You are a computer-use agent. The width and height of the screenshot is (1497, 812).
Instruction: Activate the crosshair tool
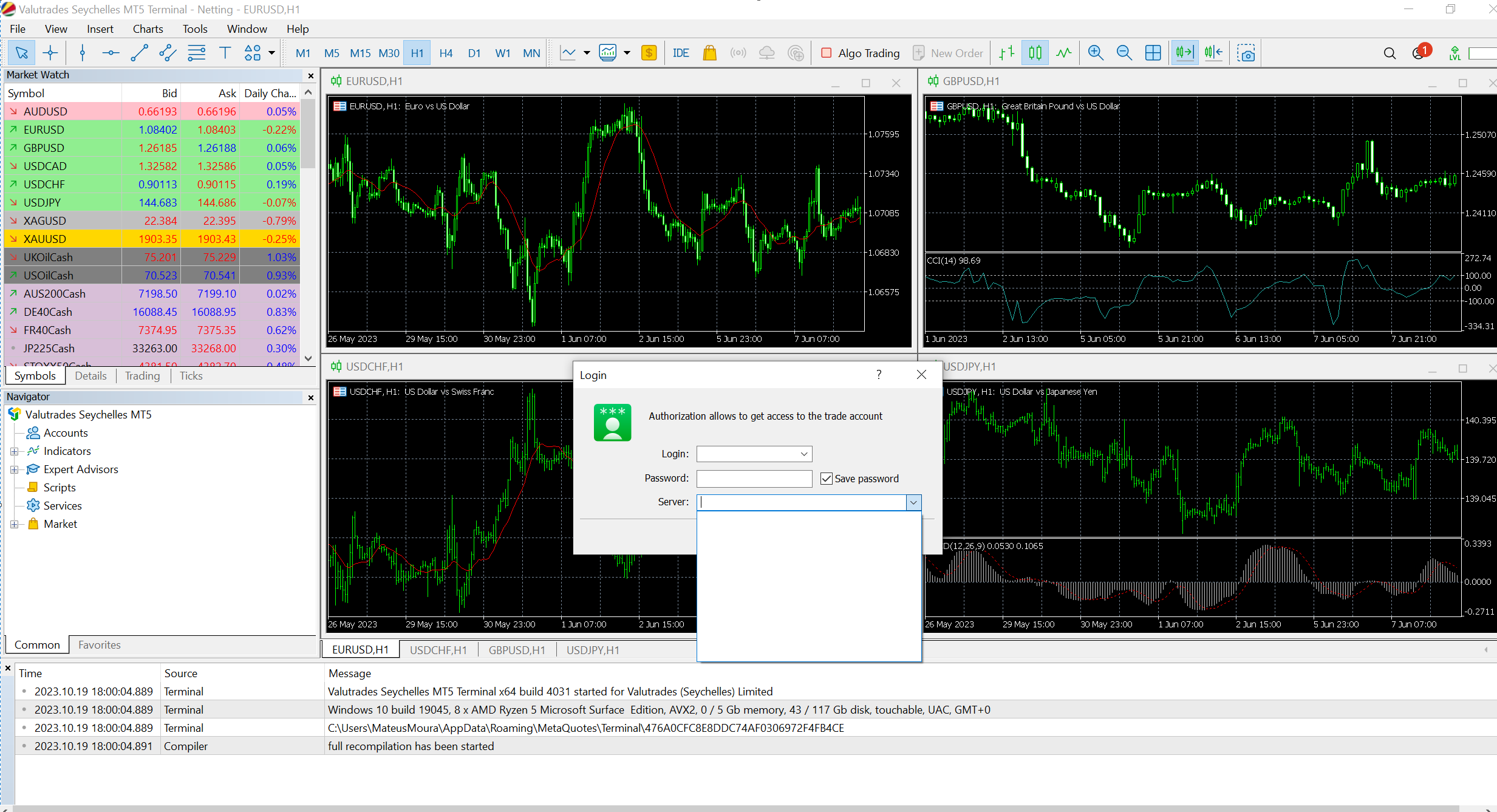[50, 53]
